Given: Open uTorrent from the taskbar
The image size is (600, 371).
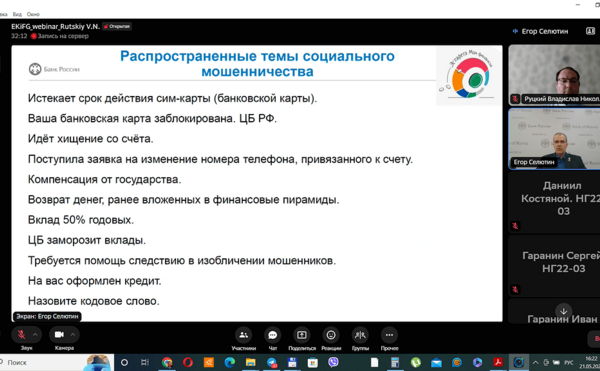Looking at the screenshot, I should click(x=416, y=362).
